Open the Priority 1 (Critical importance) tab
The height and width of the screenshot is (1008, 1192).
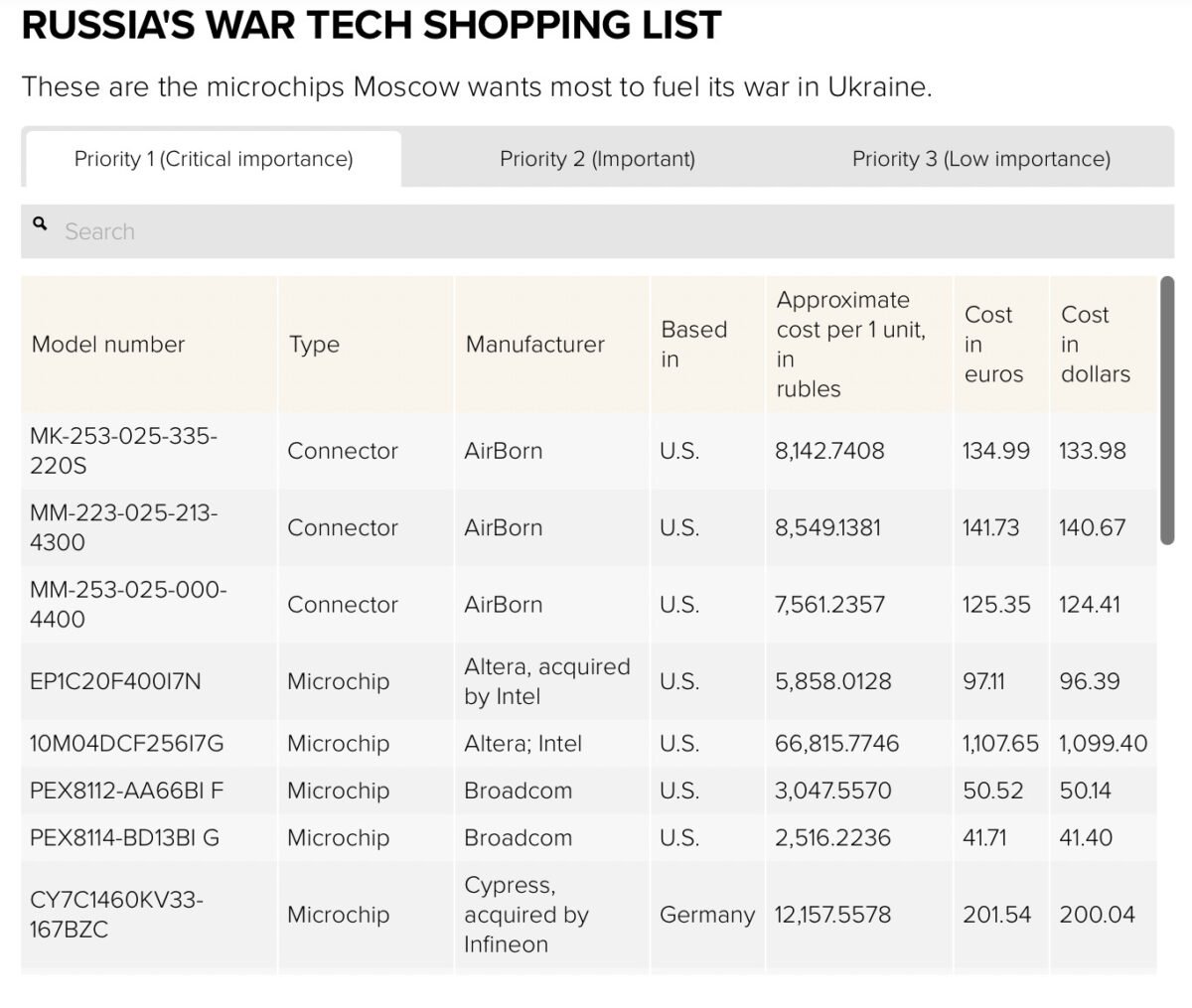214,159
